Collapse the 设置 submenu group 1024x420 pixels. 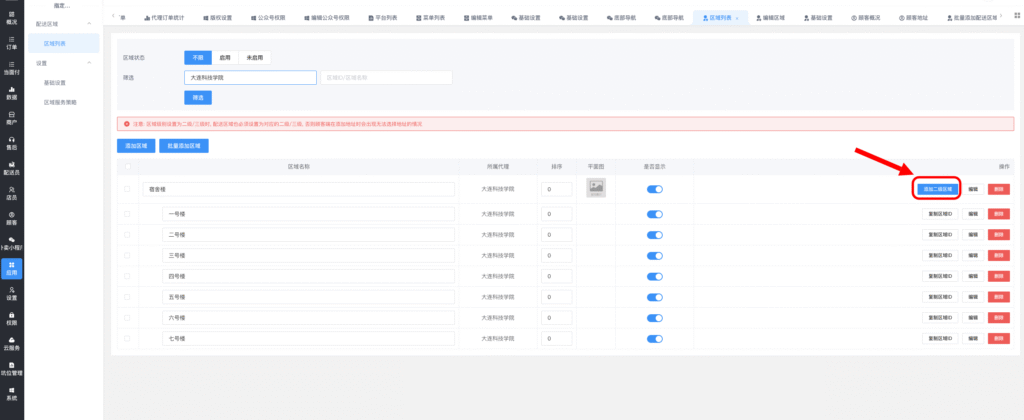[91, 63]
